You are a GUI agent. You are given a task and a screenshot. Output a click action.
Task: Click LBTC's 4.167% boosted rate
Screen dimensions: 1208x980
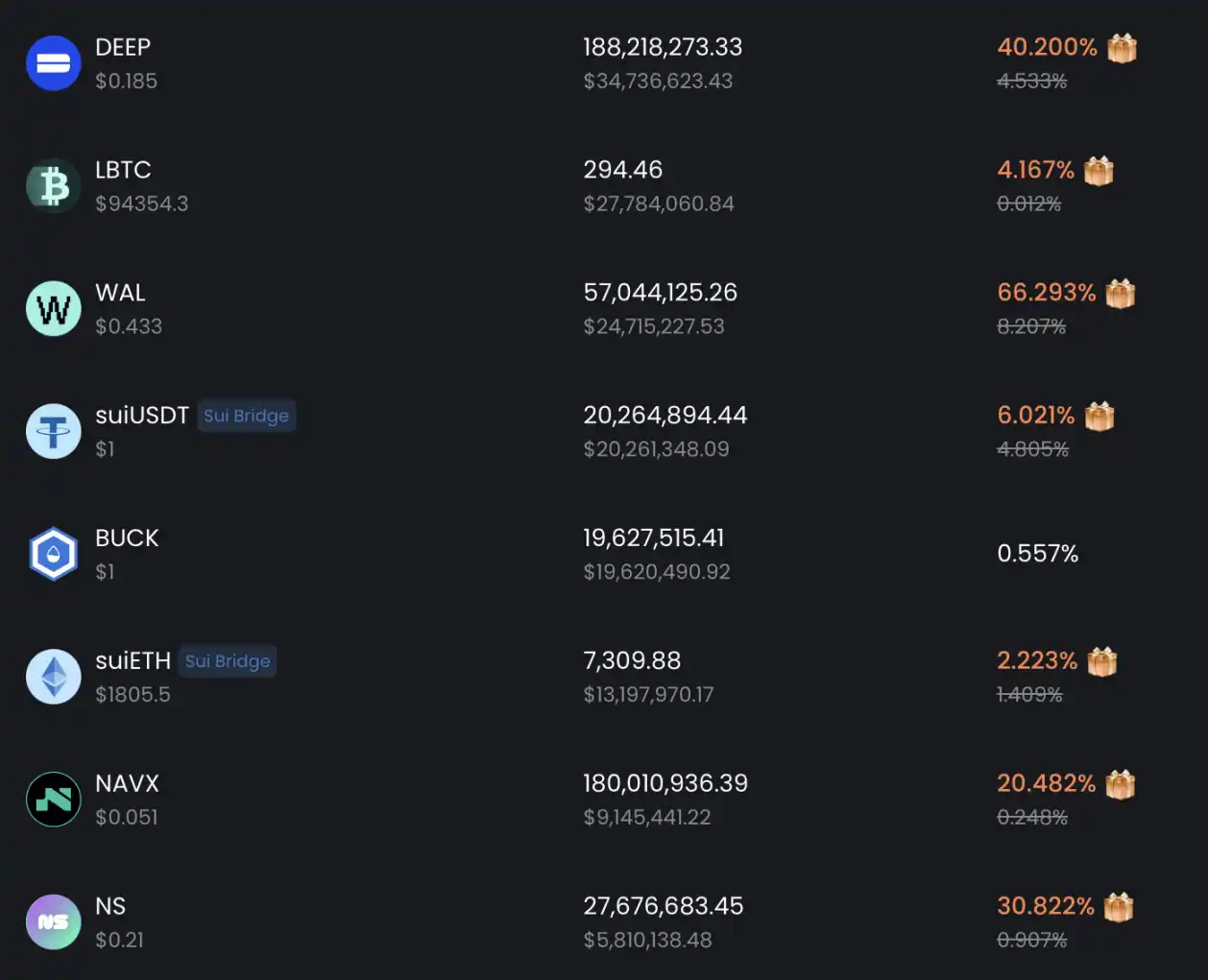point(1035,170)
